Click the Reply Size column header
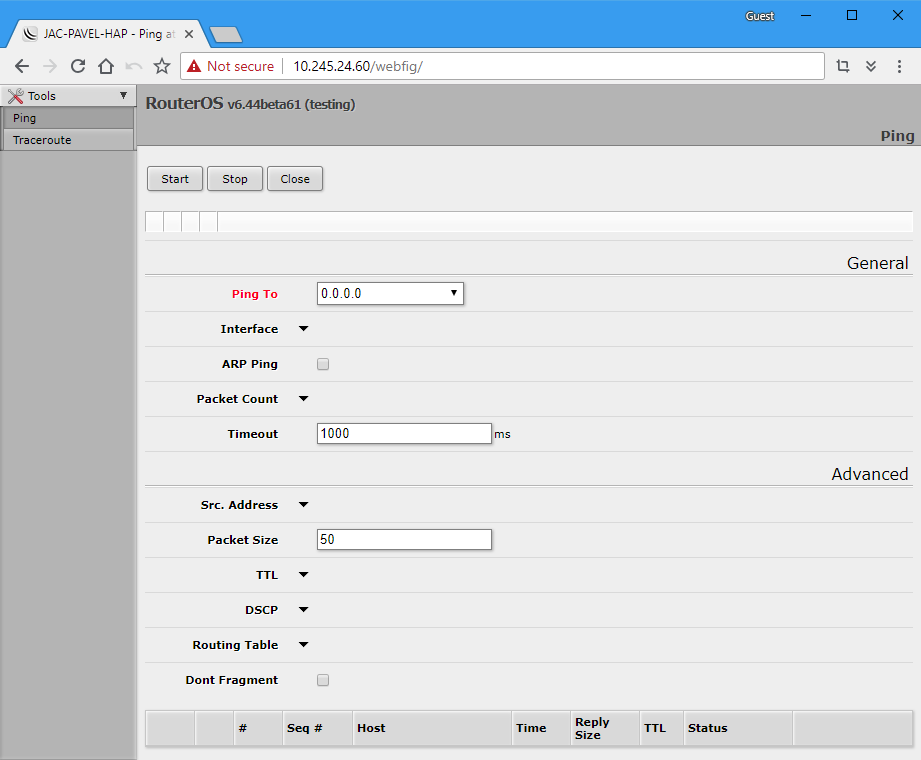 pos(604,728)
